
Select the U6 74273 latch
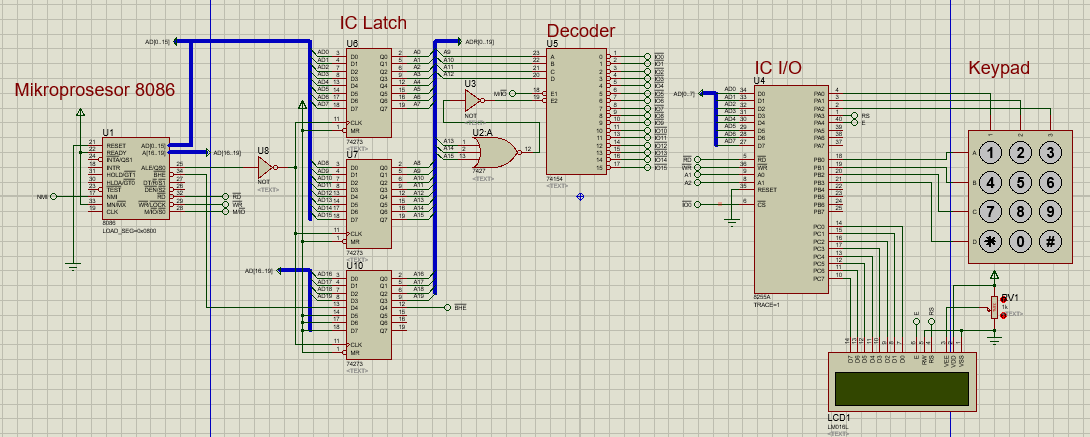pyautogui.click(x=368, y=92)
